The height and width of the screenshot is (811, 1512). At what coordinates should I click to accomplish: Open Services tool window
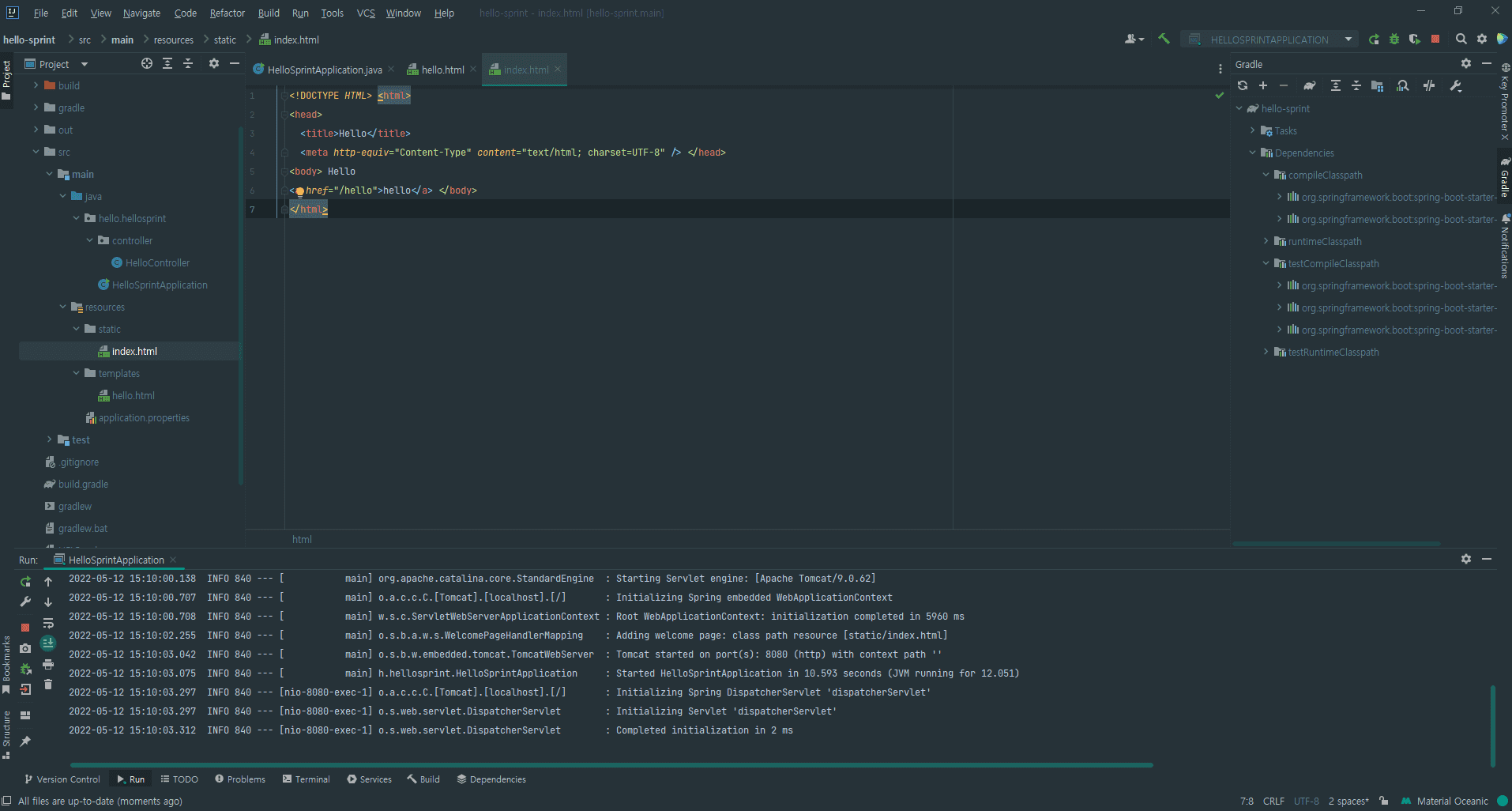tap(369, 779)
